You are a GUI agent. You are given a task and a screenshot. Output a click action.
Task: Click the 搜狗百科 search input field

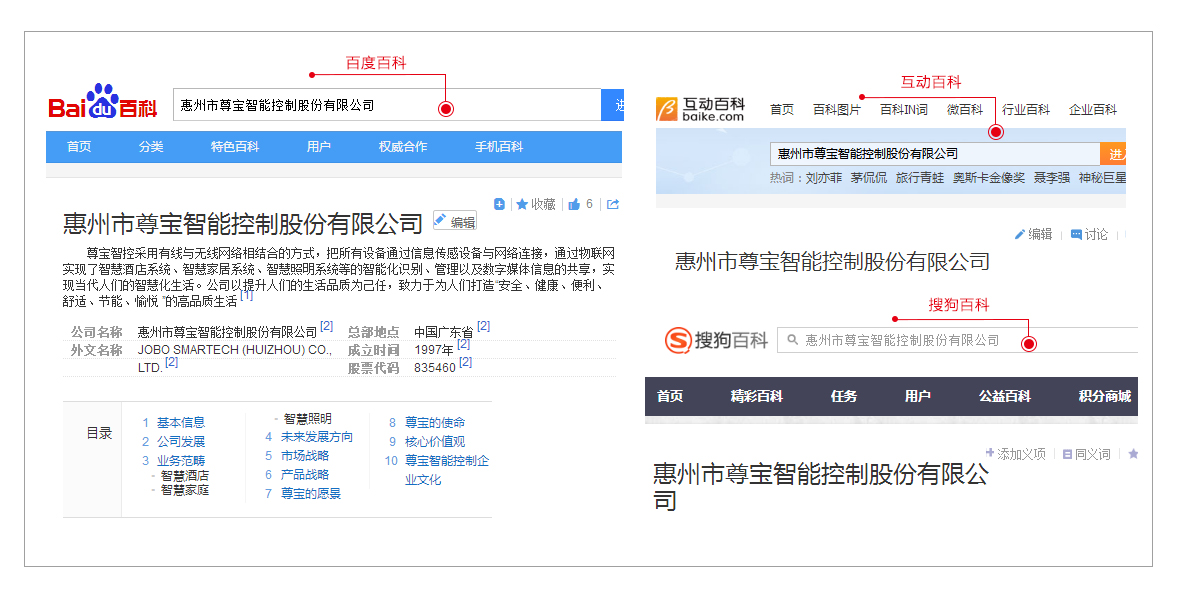click(x=957, y=340)
